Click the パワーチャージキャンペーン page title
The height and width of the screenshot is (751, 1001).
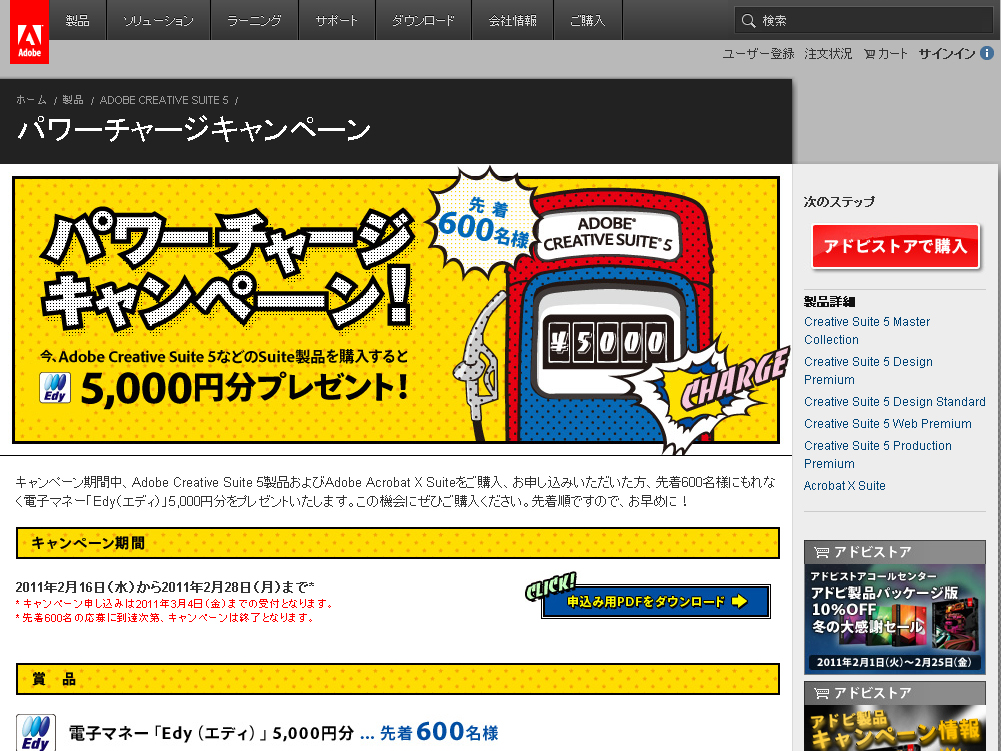(193, 129)
